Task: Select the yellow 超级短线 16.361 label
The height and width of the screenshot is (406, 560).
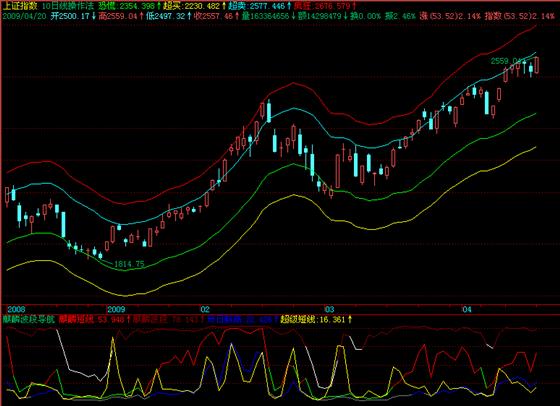Action: point(313,319)
